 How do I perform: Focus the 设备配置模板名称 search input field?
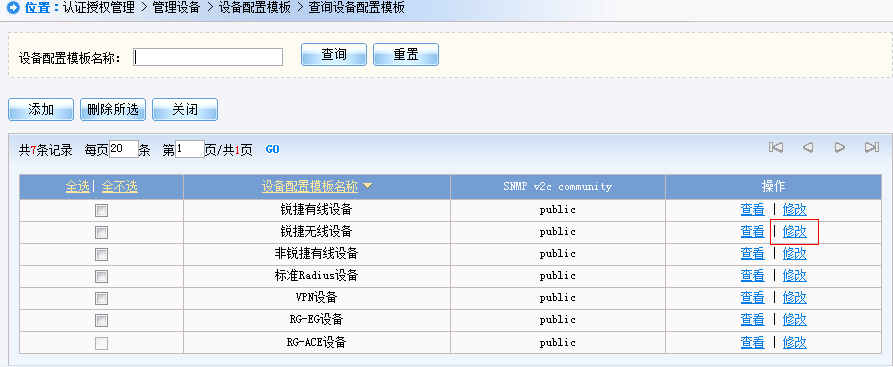(x=208, y=57)
